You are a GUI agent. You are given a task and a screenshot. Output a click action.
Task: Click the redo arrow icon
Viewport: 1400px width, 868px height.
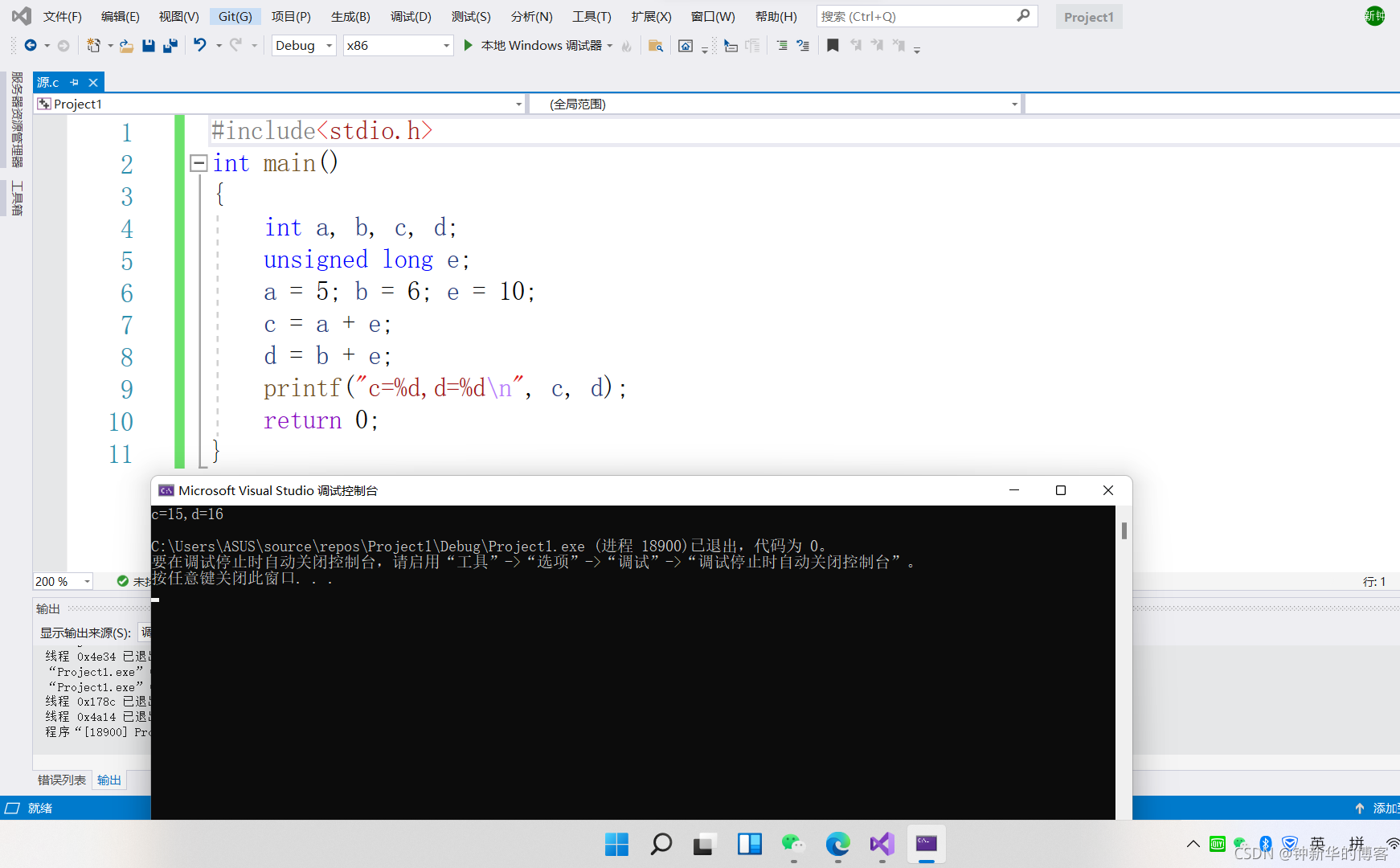pos(235,45)
